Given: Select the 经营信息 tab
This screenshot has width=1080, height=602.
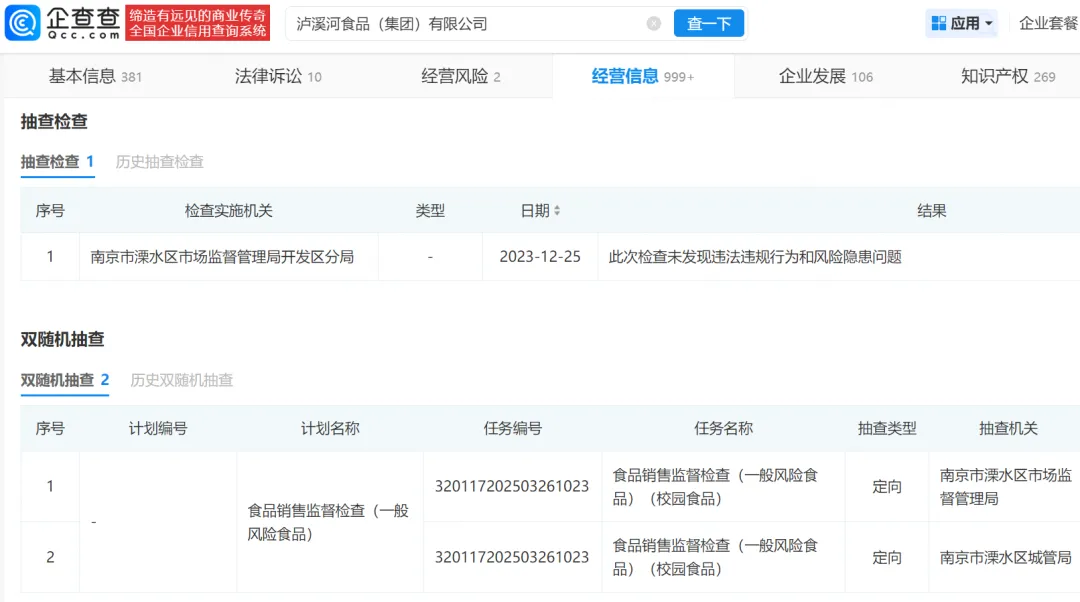Looking at the screenshot, I should click(x=643, y=76).
